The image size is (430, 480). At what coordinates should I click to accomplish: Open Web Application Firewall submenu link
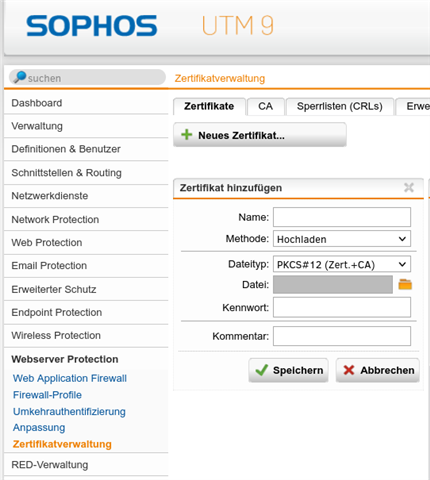[70, 378]
